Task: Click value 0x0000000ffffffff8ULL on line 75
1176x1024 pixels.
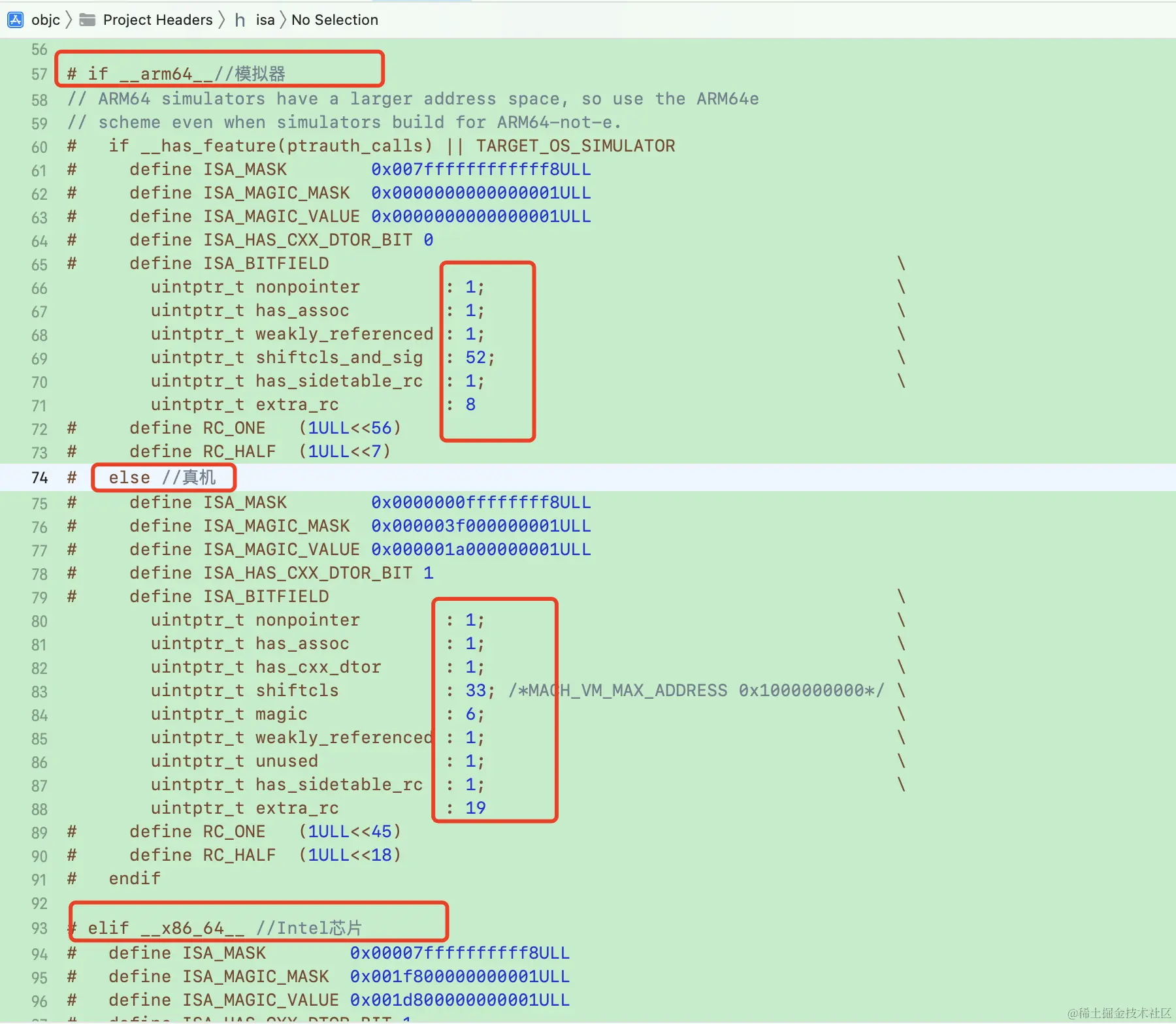Action: click(481, 502)
